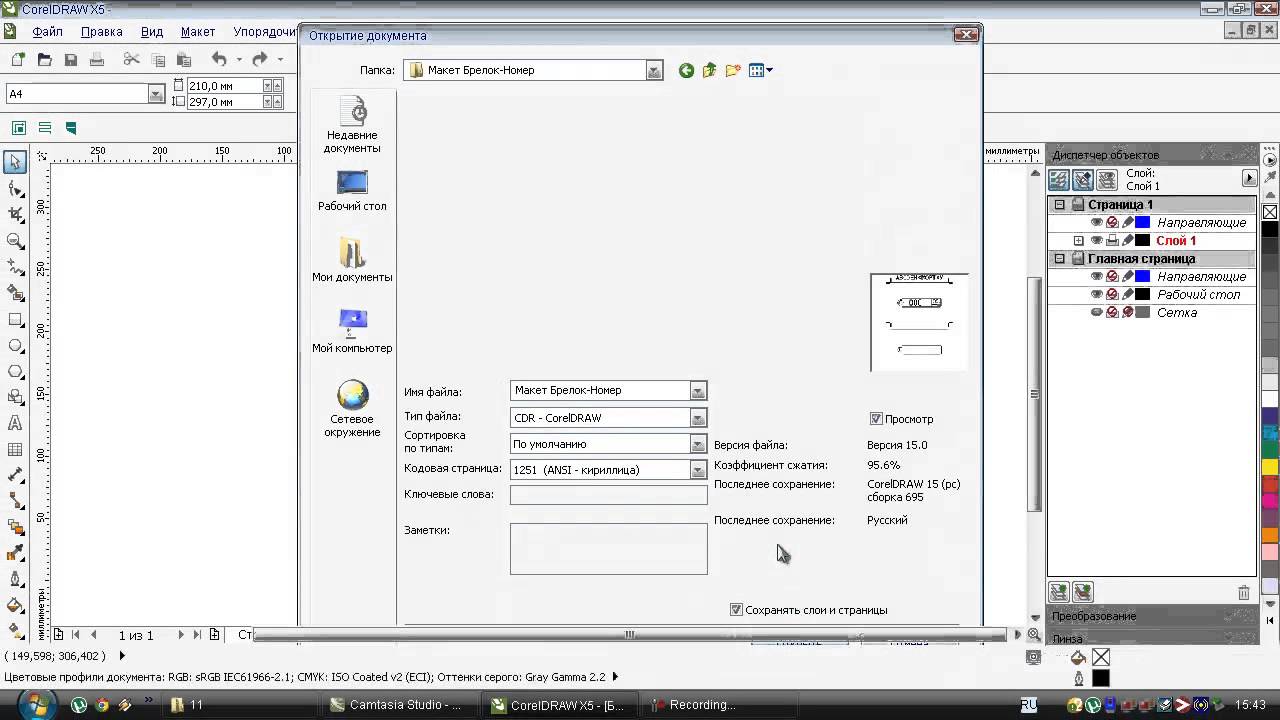Open Кодовая страница dropdown
This screenshot has width=1280, height=720.
pyautogui.click(x=698, y=470)
